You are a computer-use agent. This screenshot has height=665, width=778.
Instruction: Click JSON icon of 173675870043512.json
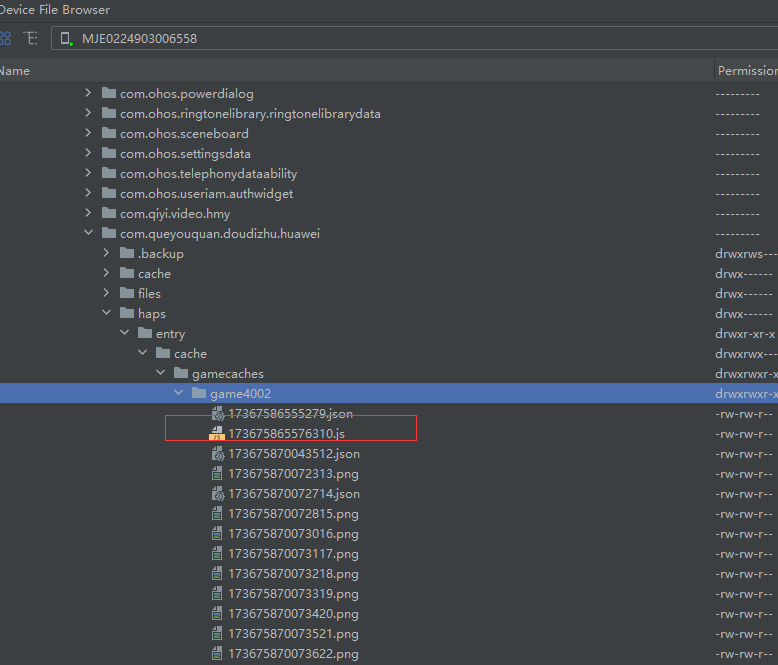point(218,454)
